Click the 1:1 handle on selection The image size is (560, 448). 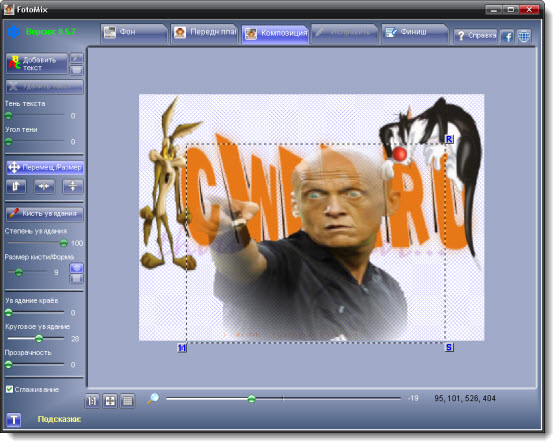pos(182,348)
